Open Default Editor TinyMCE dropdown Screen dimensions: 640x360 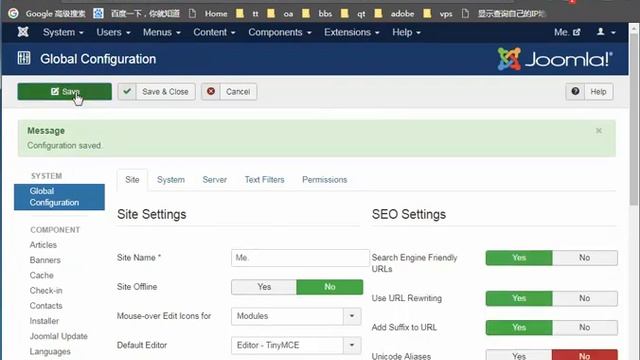point(296,345)
